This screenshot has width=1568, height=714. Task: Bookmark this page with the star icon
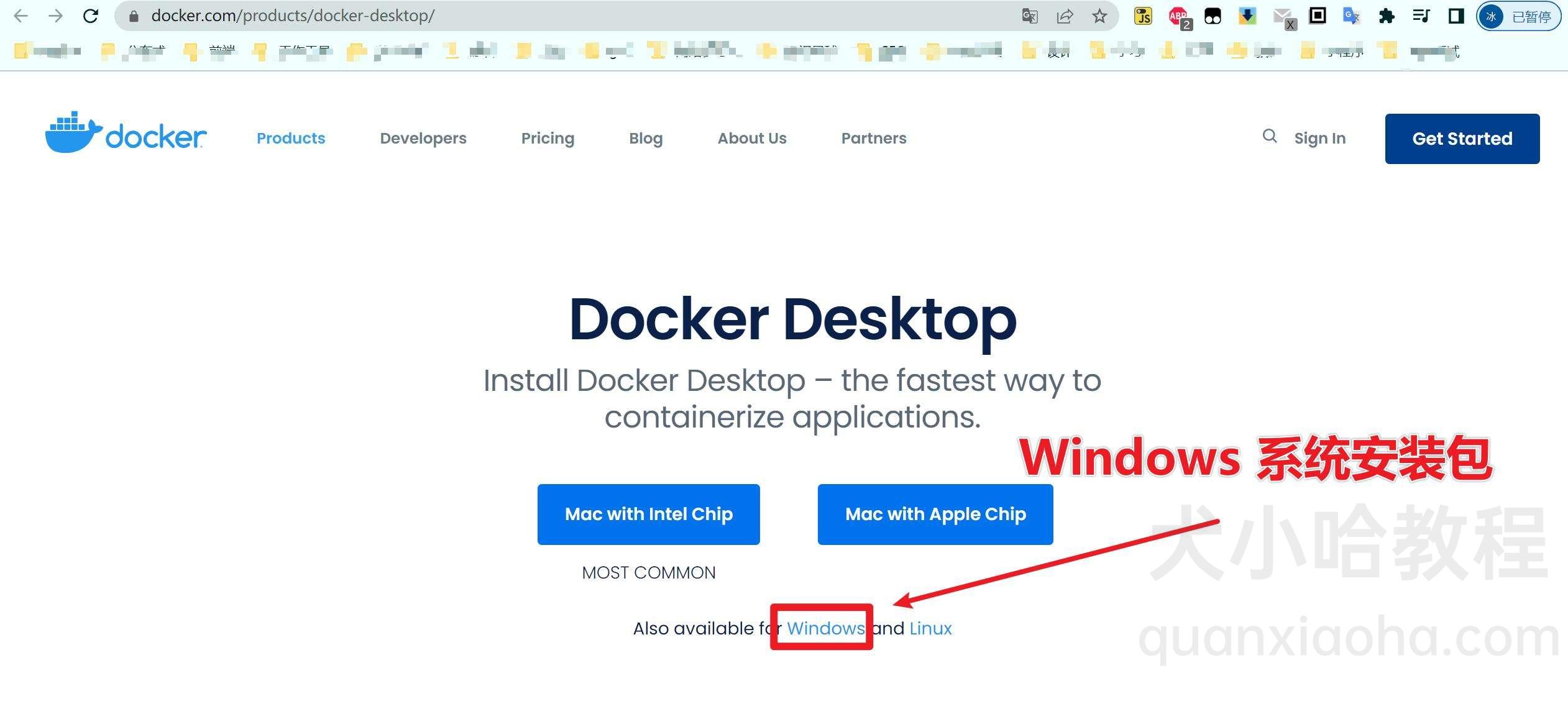click(1099, 16)
